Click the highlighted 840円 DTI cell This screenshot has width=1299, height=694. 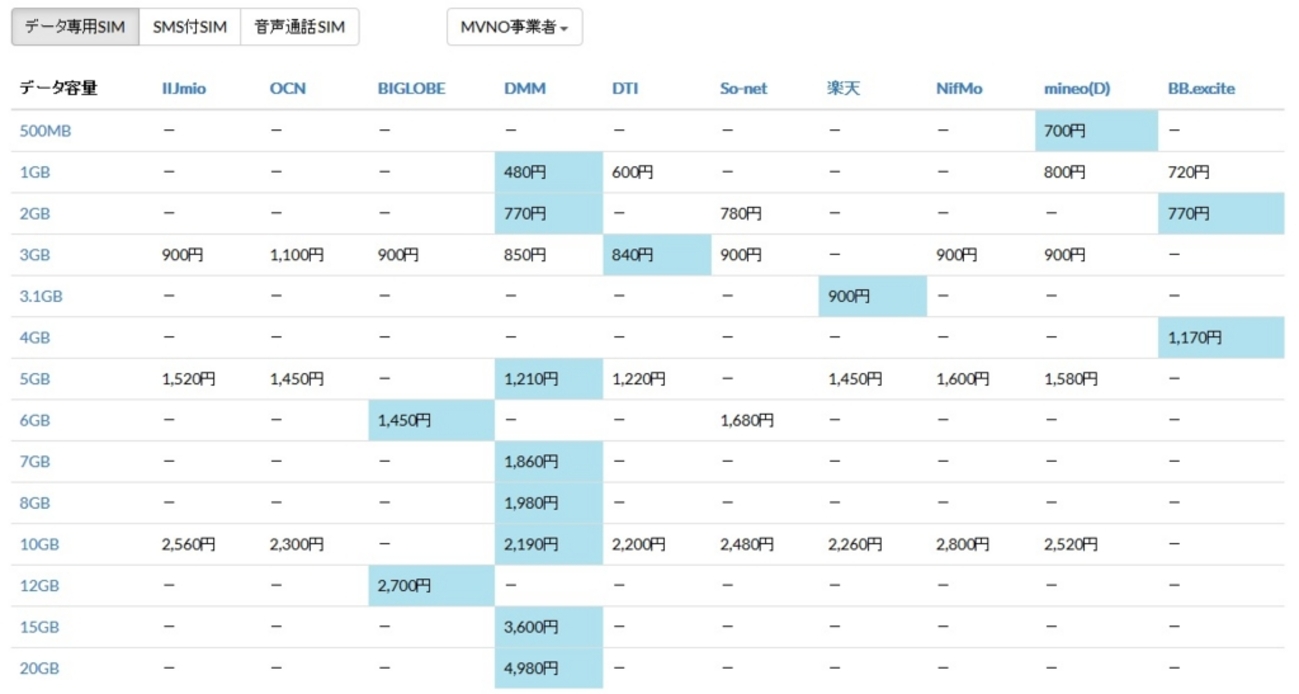click(x=657, y=255)
